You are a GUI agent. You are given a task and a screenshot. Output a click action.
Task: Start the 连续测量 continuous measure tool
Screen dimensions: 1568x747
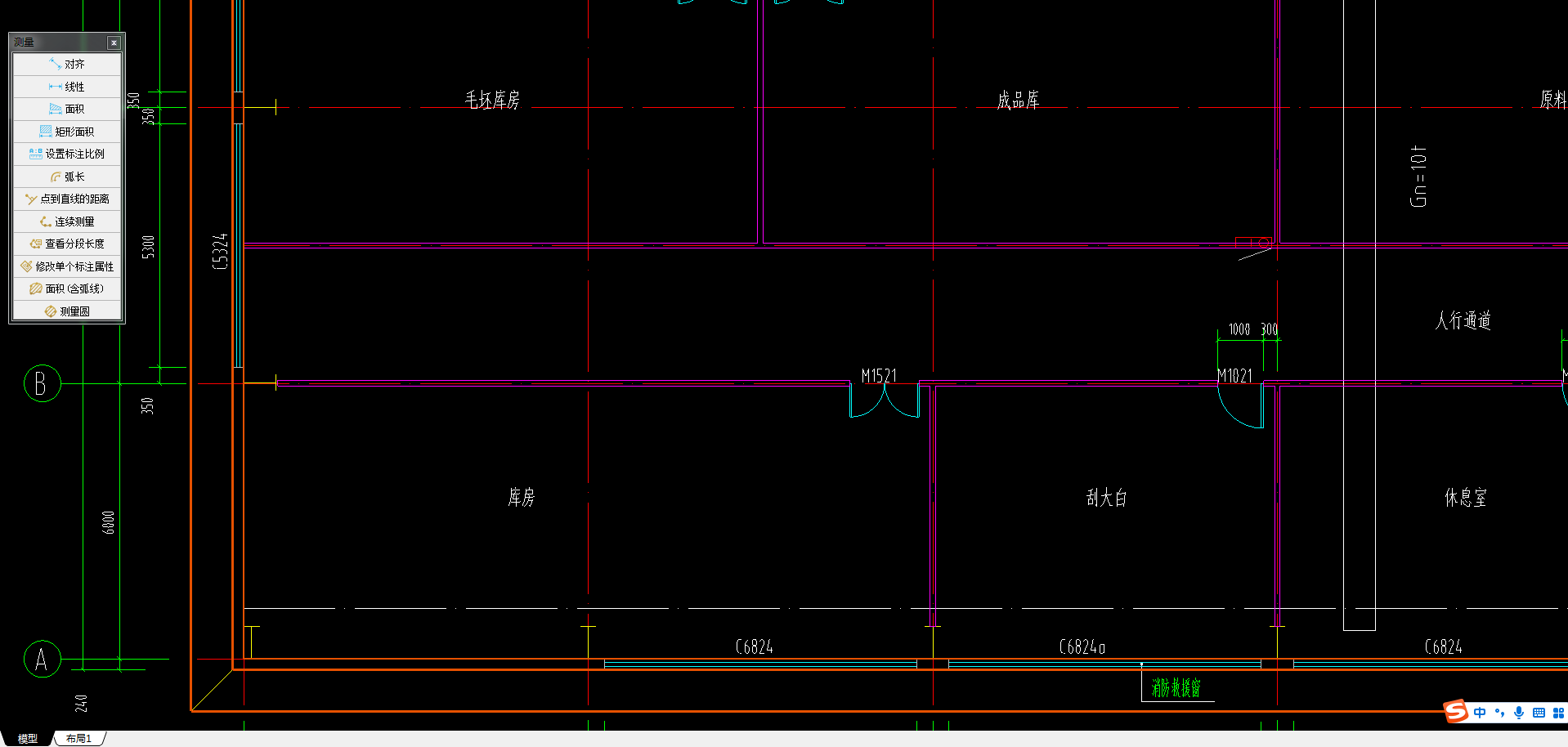tap(67, 221)
